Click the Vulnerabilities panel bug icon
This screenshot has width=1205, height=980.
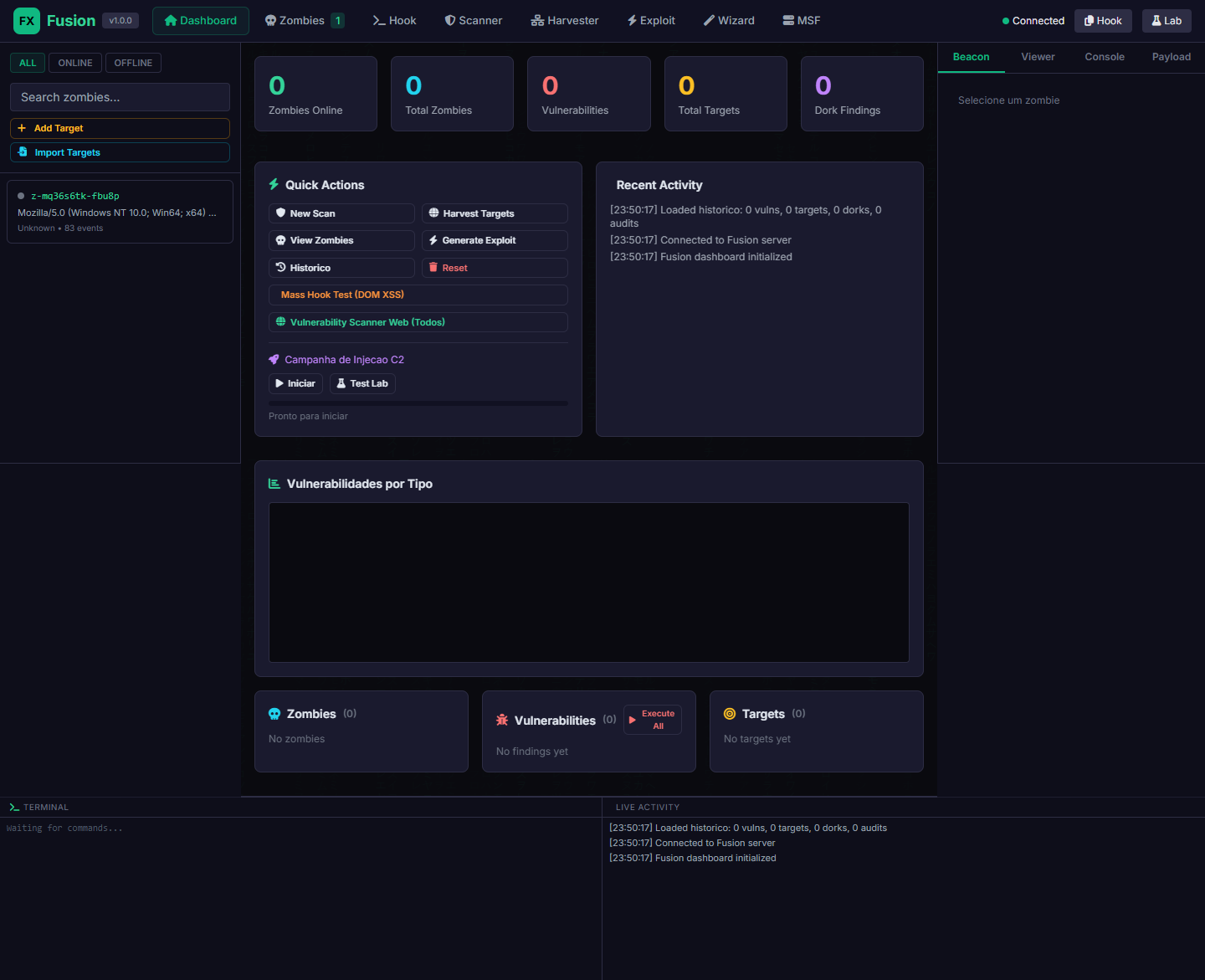(x=502, y=720)
